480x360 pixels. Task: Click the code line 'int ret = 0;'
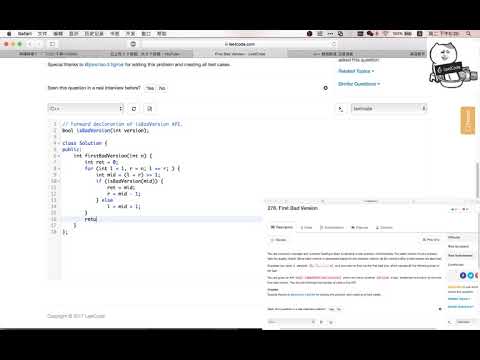pyautogui.click(x=101, y=162)
